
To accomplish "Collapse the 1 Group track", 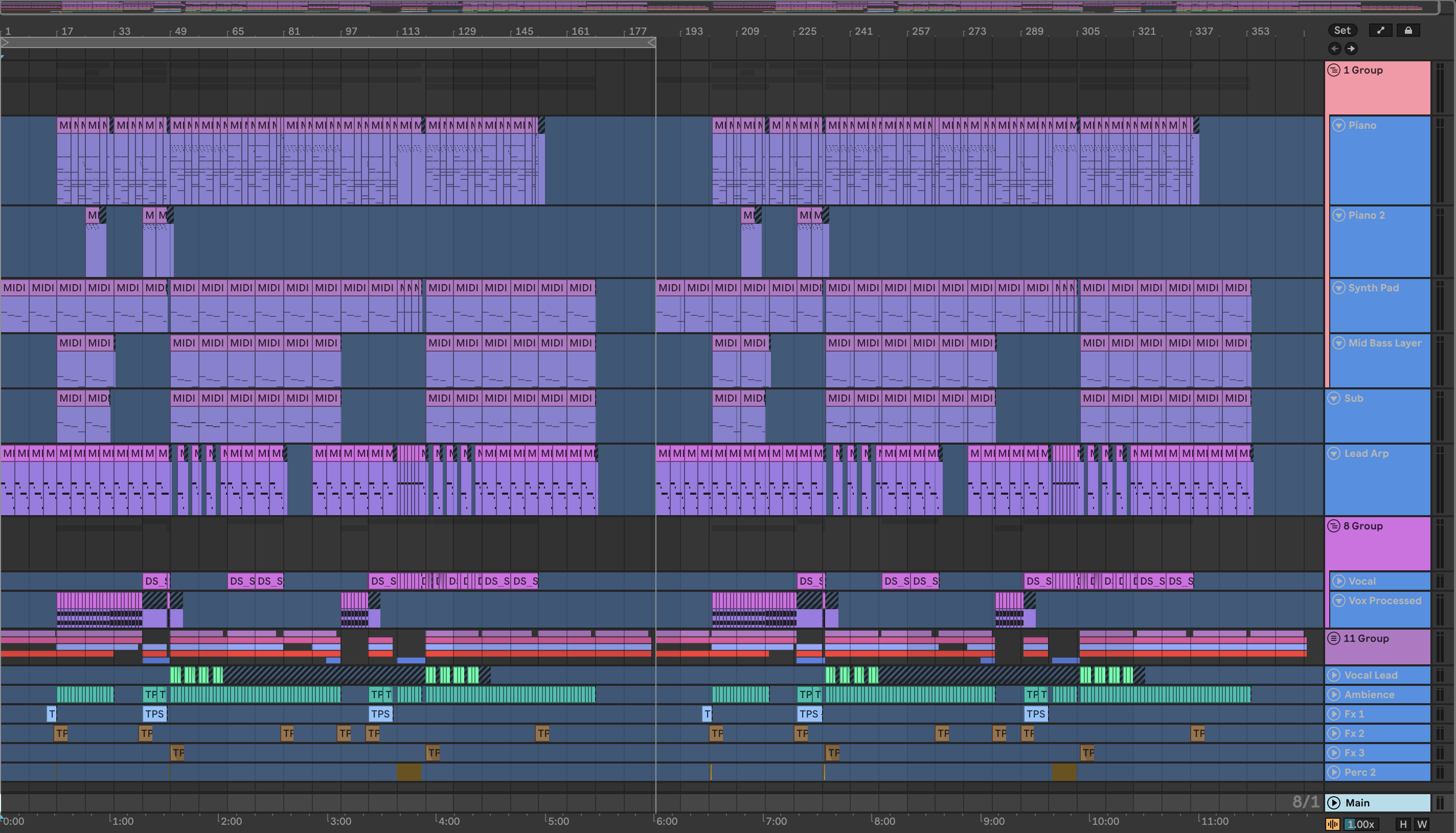I will pos(1333,71).
